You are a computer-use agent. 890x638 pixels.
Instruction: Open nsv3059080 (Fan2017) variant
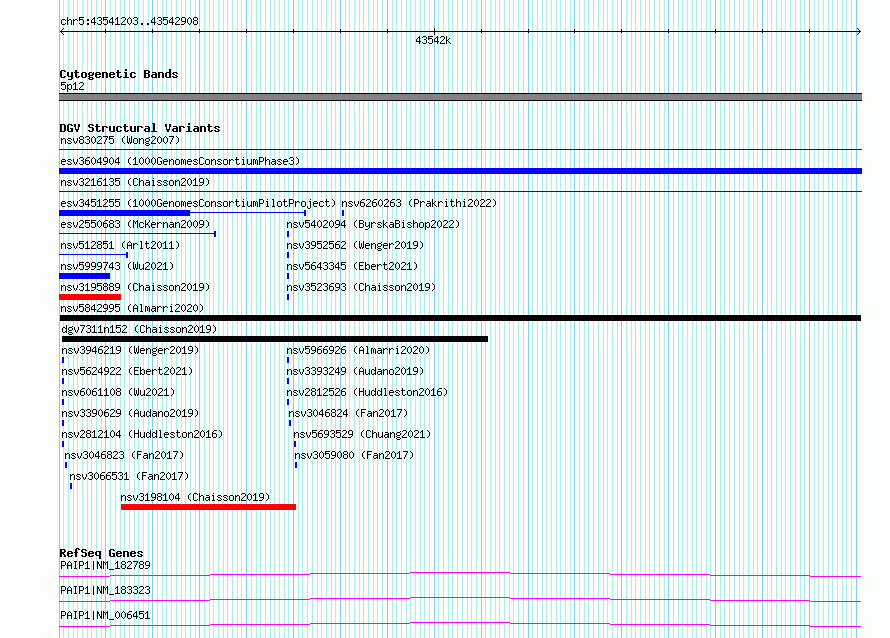[x=354, y=455]
